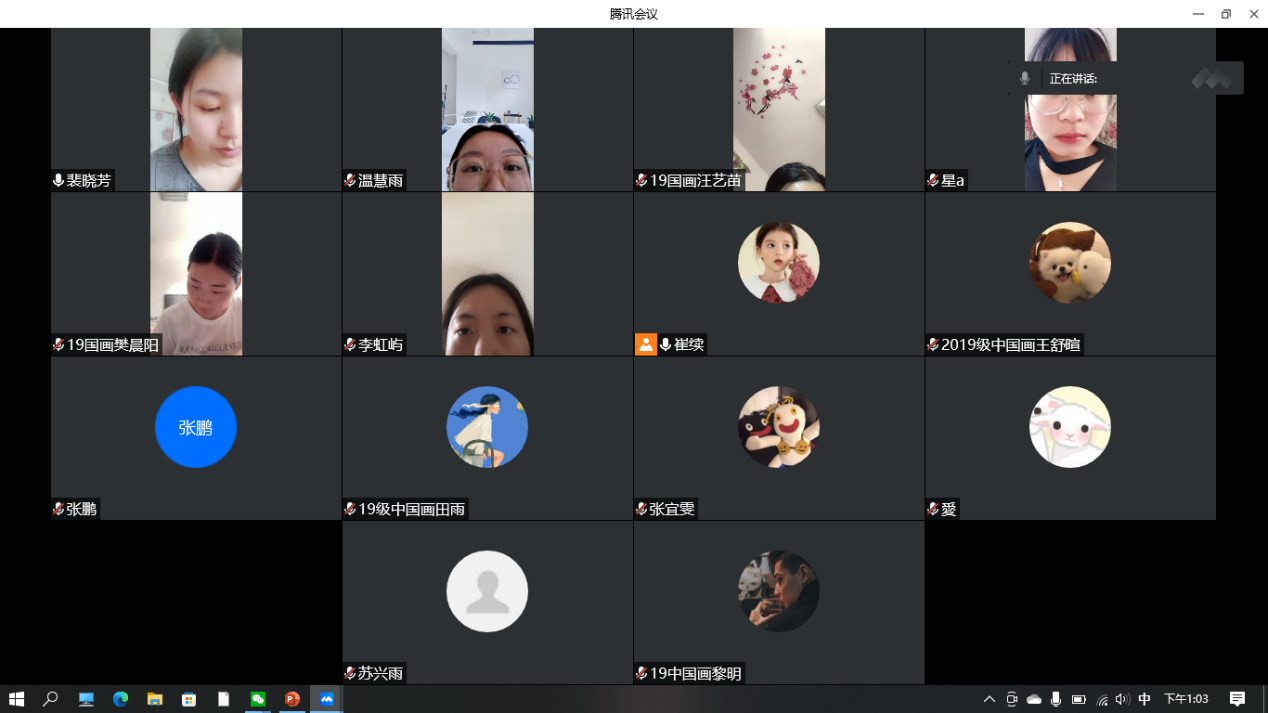Click the microphone icon beside 裴晓芳
This screenshot has width=1268, height=713.
pyautogui.click(x=59, y=180)
